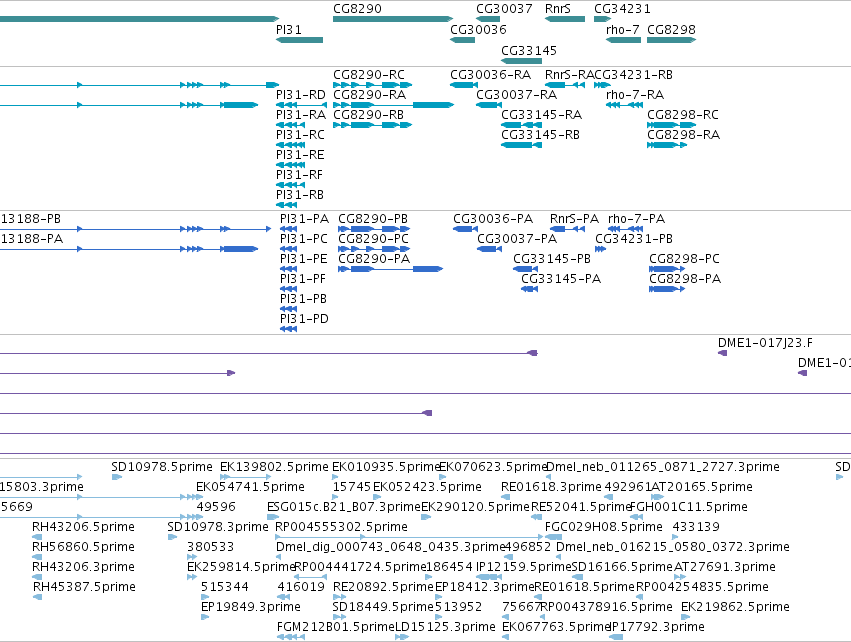851x642 pixels.
Task: Click transcript label CG8290-RB
Action: click(x=369, y=115)
